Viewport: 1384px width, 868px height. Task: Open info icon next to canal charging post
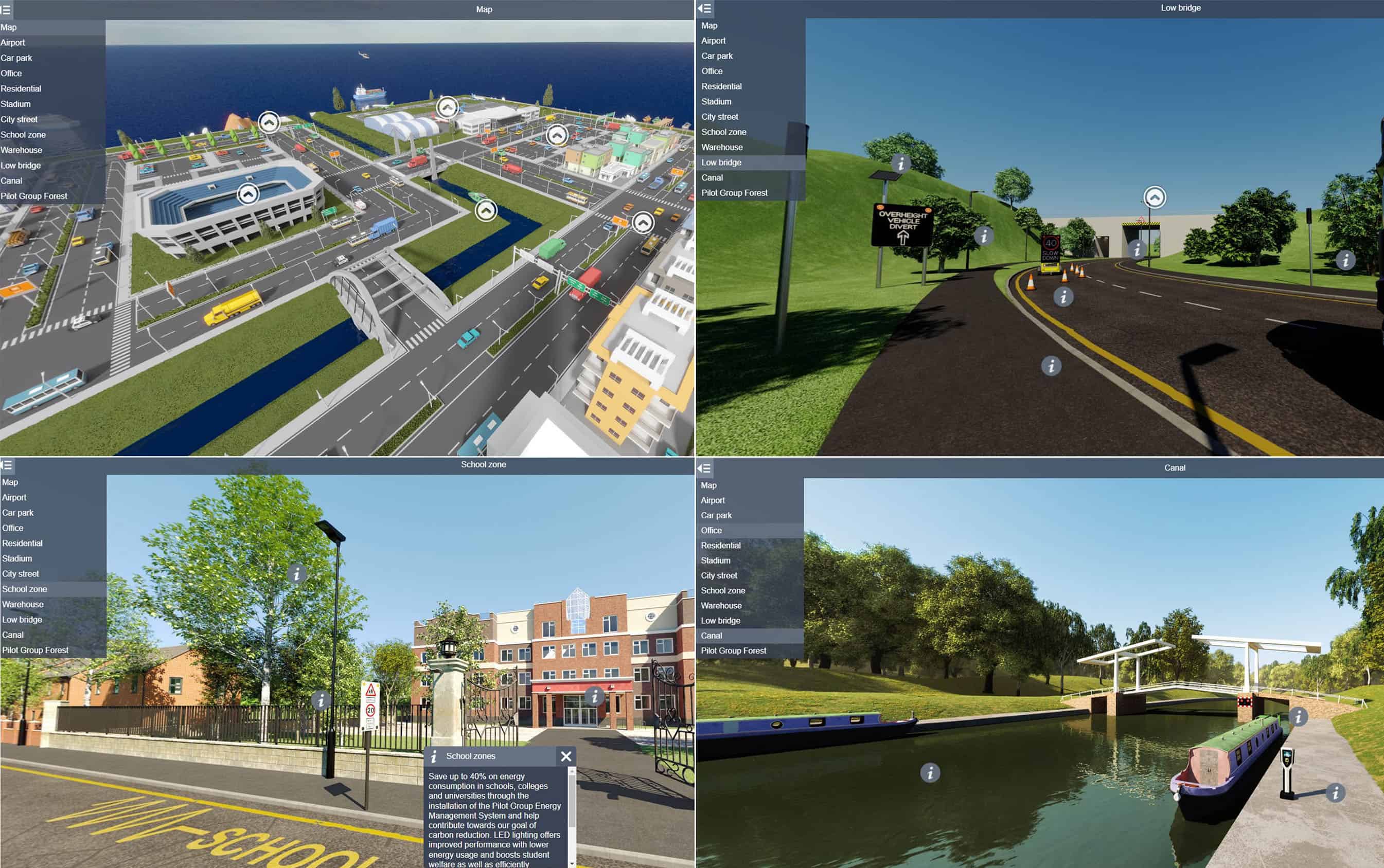pos(1335,793)
